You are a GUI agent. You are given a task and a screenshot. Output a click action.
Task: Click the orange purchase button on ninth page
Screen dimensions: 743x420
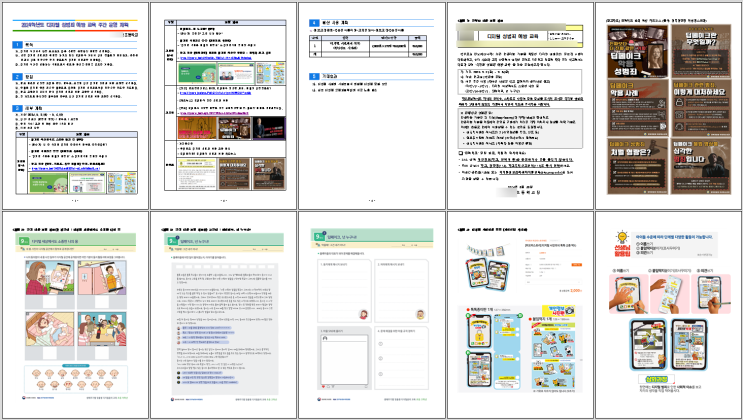point(576,265)
